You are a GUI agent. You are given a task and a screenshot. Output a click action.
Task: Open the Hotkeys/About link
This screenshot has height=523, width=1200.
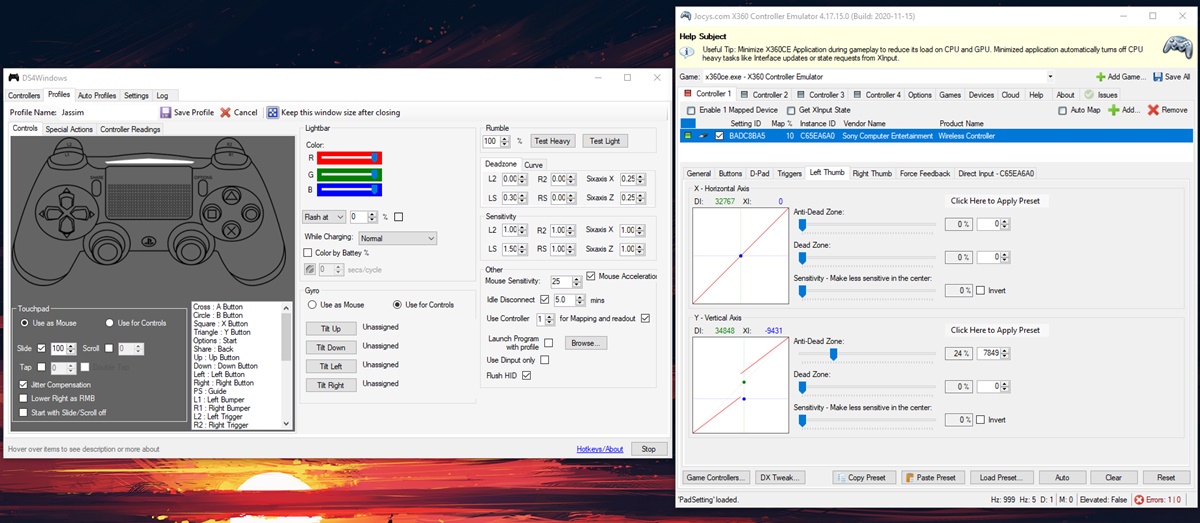[600, 449]
